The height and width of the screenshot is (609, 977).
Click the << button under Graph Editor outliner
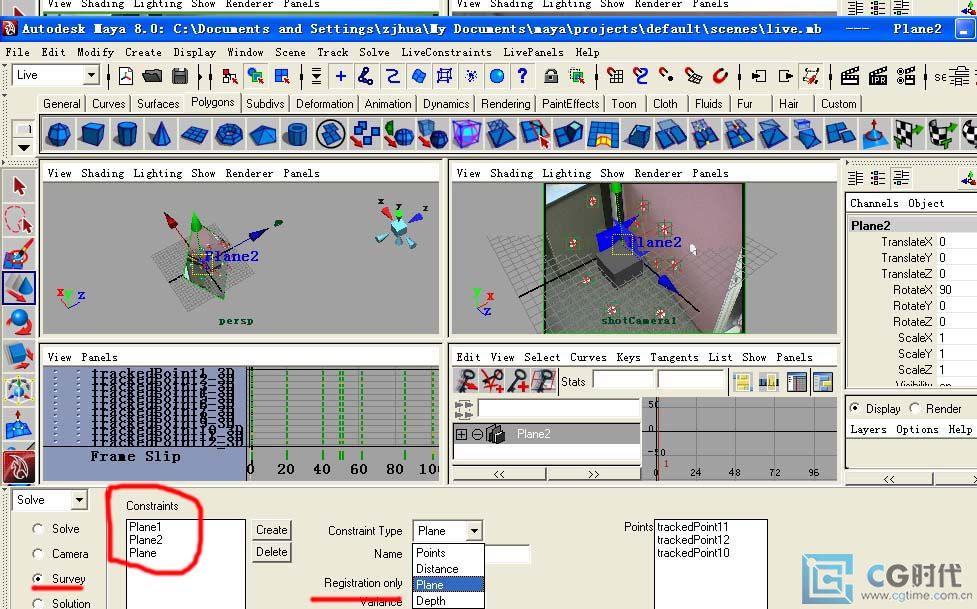click(x=499, y=474)
